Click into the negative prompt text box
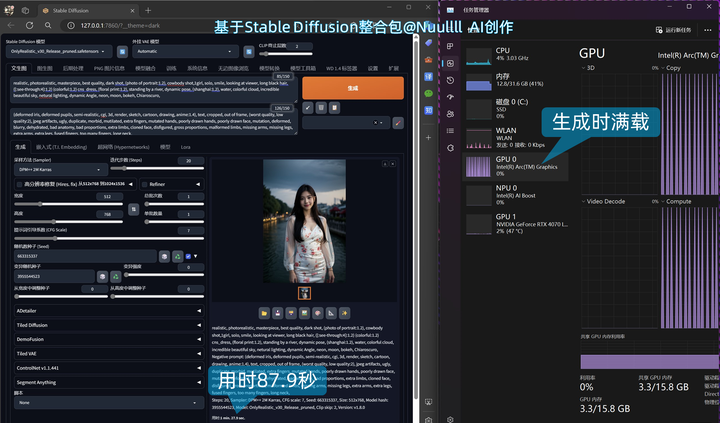Viewport: 720px width, 423px height. [154, 122]
